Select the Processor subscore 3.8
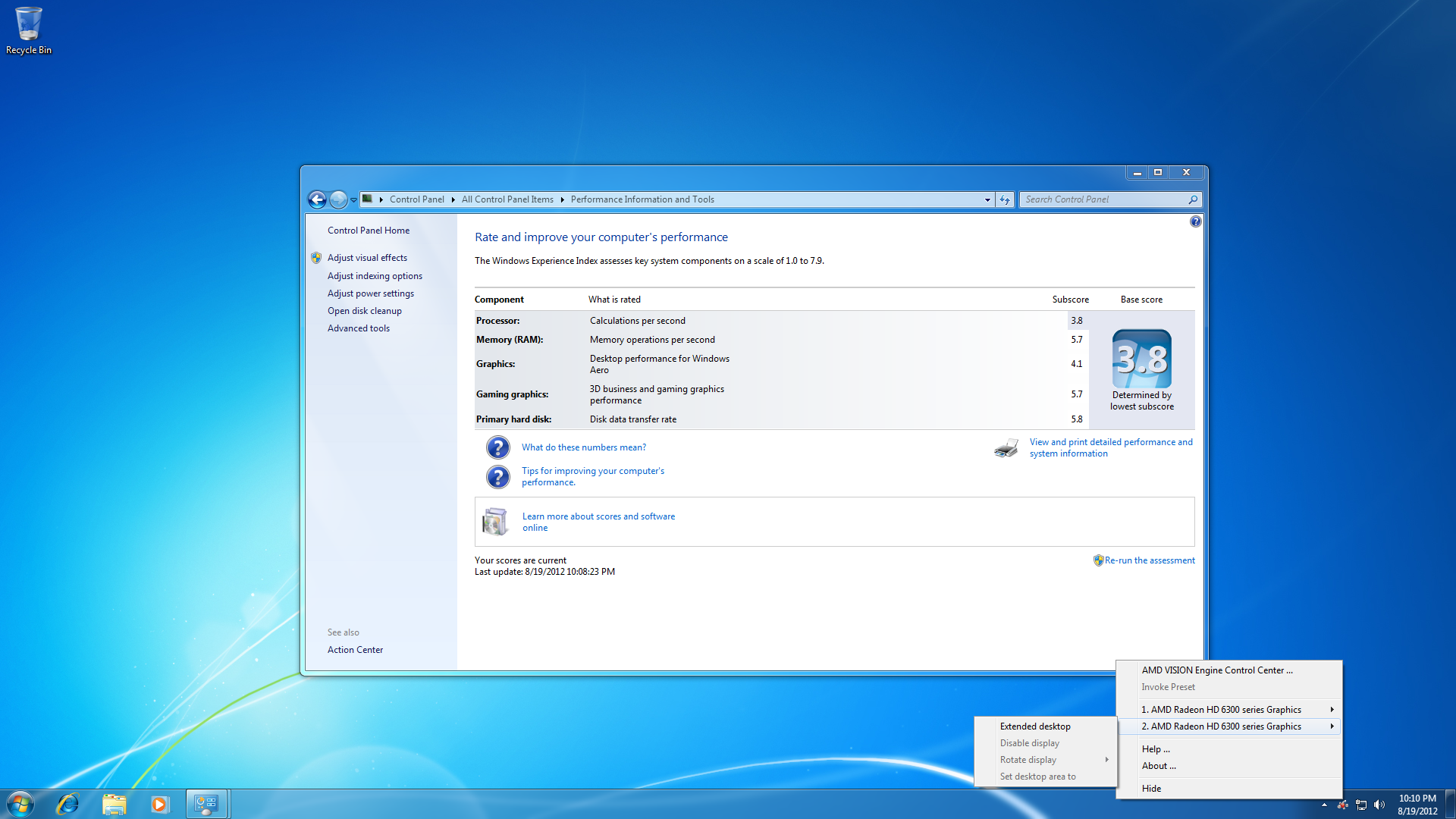The width and height of the screenshot is (1456, 819). tap(1077, 321)
